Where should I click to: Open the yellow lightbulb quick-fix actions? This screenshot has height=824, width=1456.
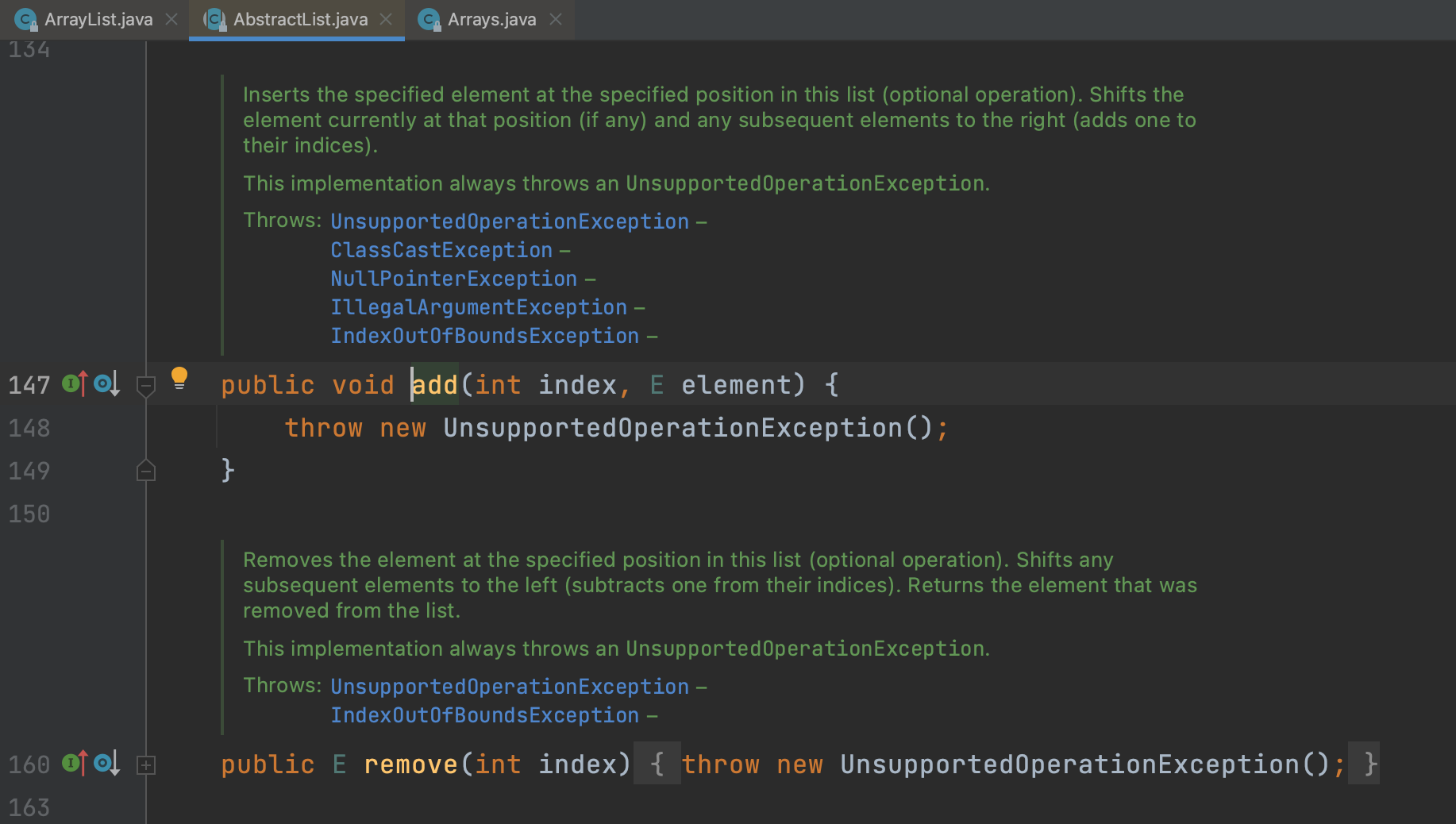[x=179, y=378]
